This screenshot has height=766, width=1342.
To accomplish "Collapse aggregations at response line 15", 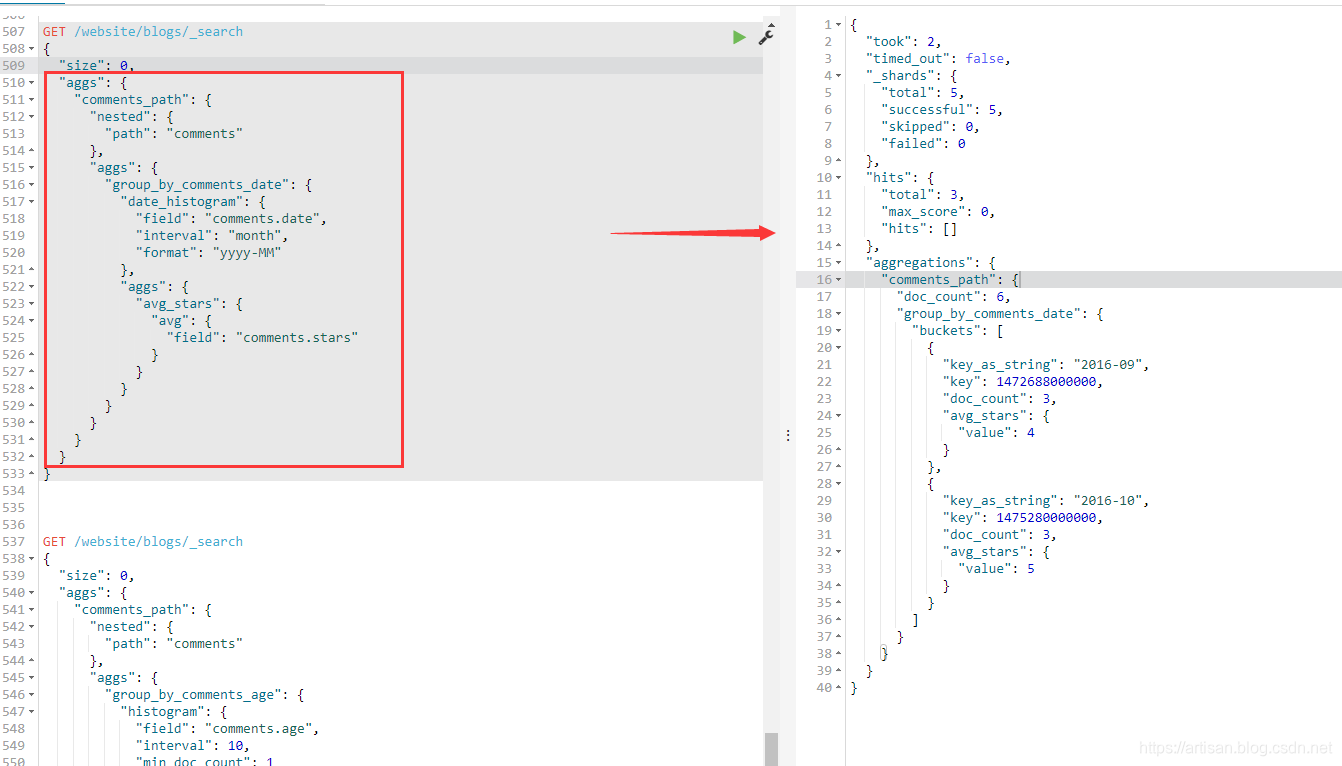I will click(x=838, y=262).
